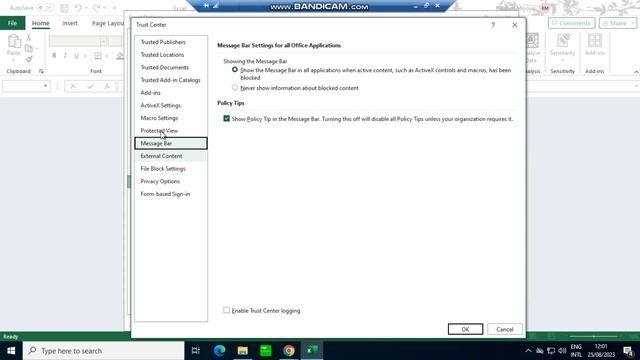The height and width of the screenshot is (360, 640).
Task: Select Message Bar category
Action: [x=171, y=143]
